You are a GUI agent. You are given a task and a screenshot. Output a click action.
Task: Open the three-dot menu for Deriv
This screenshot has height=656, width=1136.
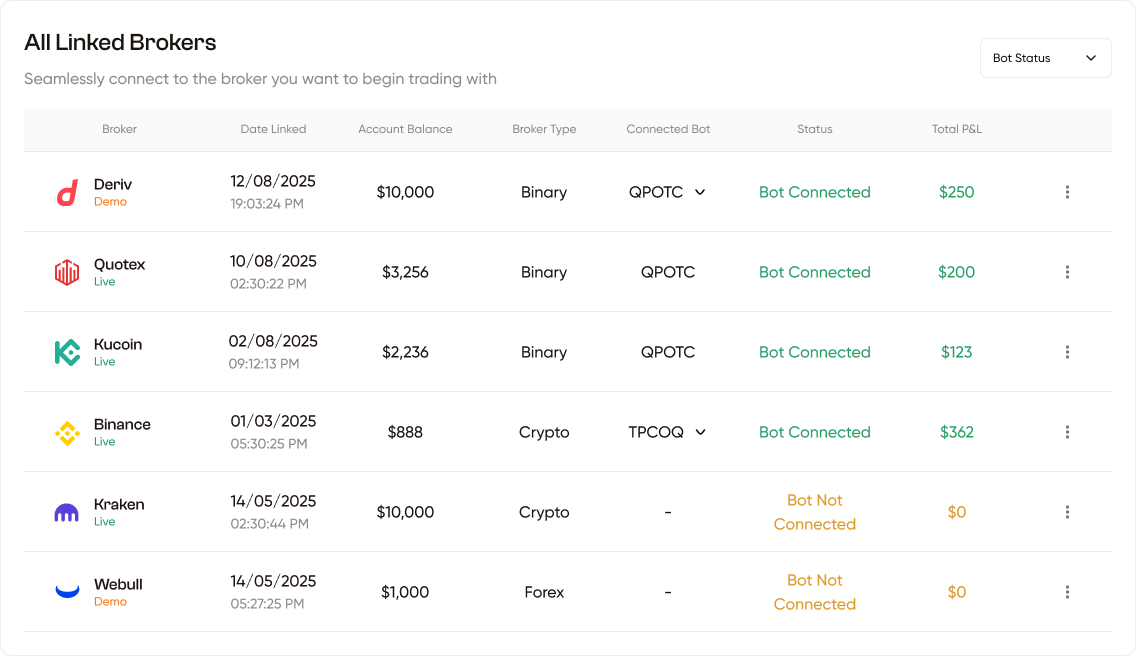click(x=1067, y=192)
